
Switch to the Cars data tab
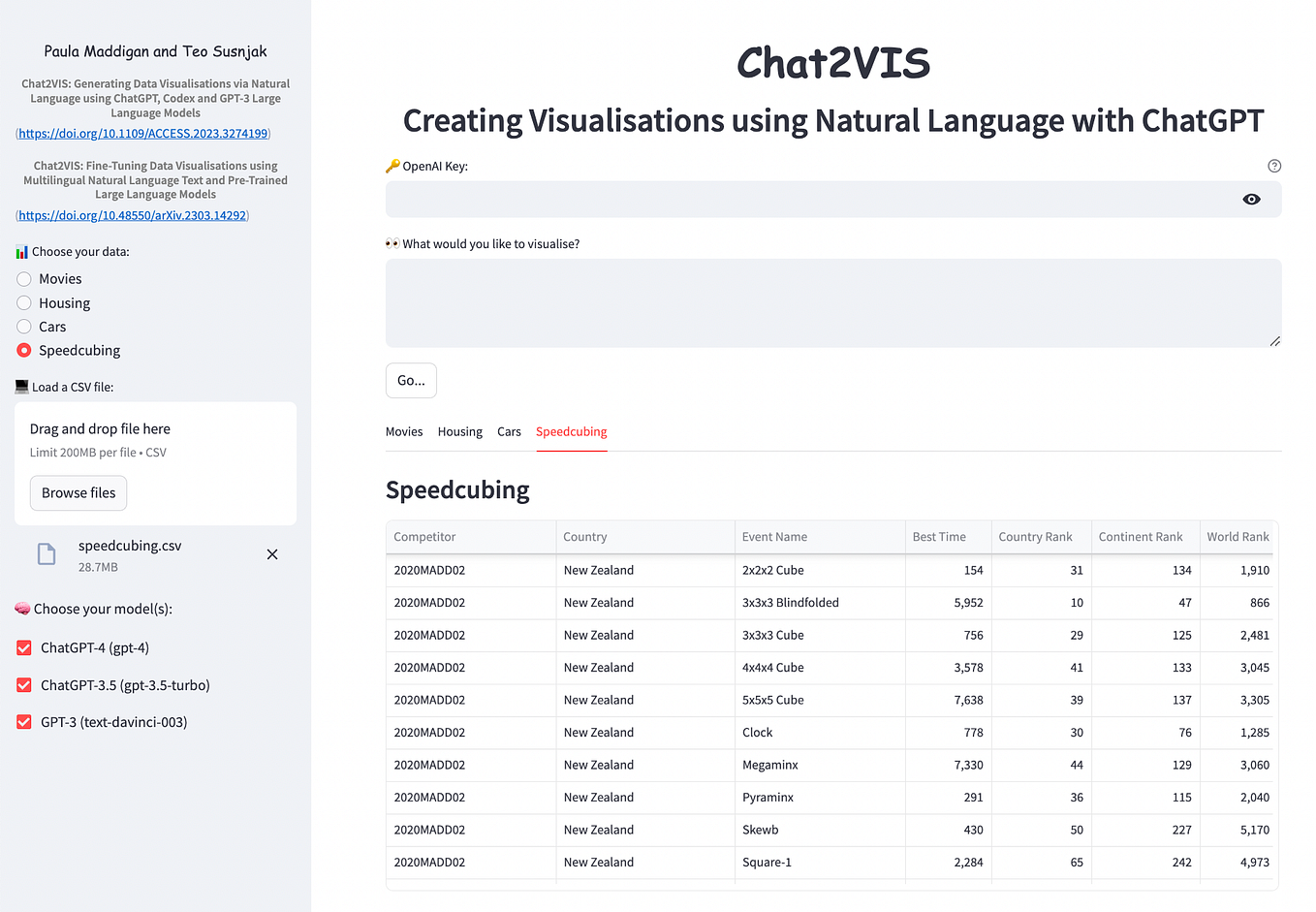point(509,431)
